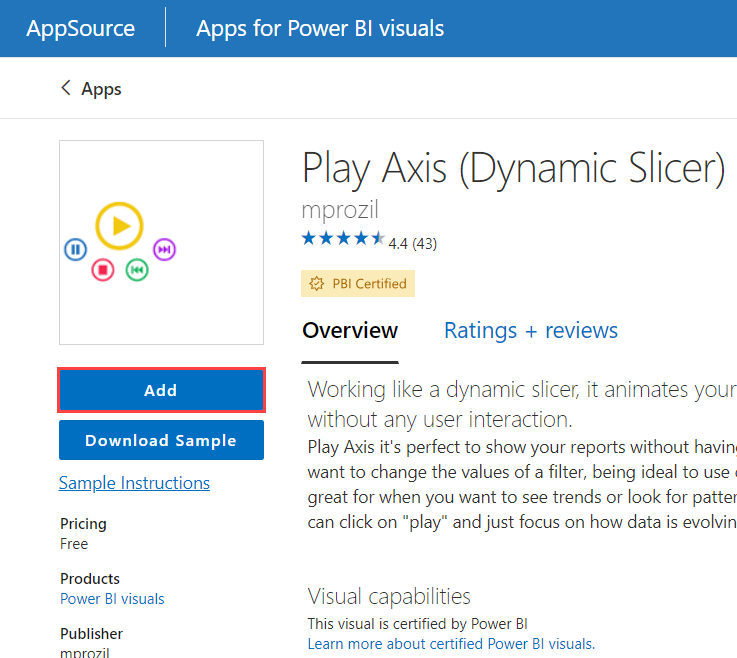The height and width of the screenshot is (658, 737).
Task: Click the AppSource header logo text
Action: [x=81, y=28]
